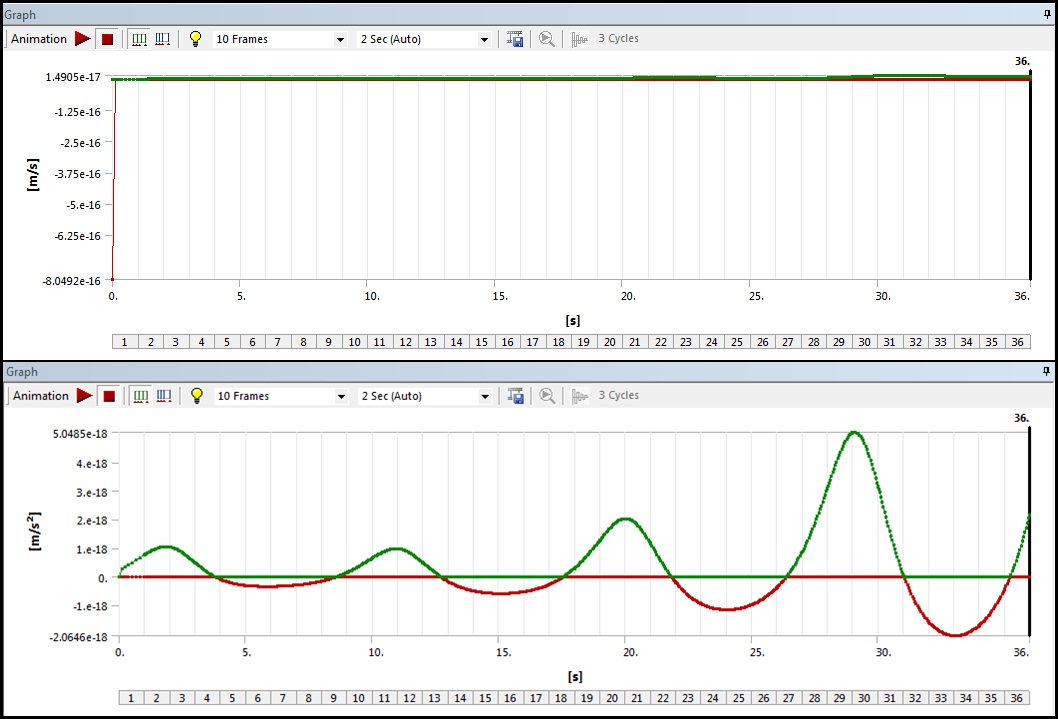Open the 2 Sec (Auto) duration dropdown
Image resolution: width=1058 pixels, height=719 pixels.
coord(485,38)
